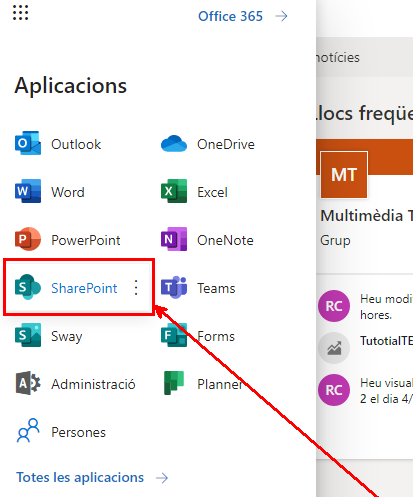Image resolution: width=413 pixels, height=497 pixels.
Task: Open SharePoint's three-dot more options menu
Action: click(136, 287)
